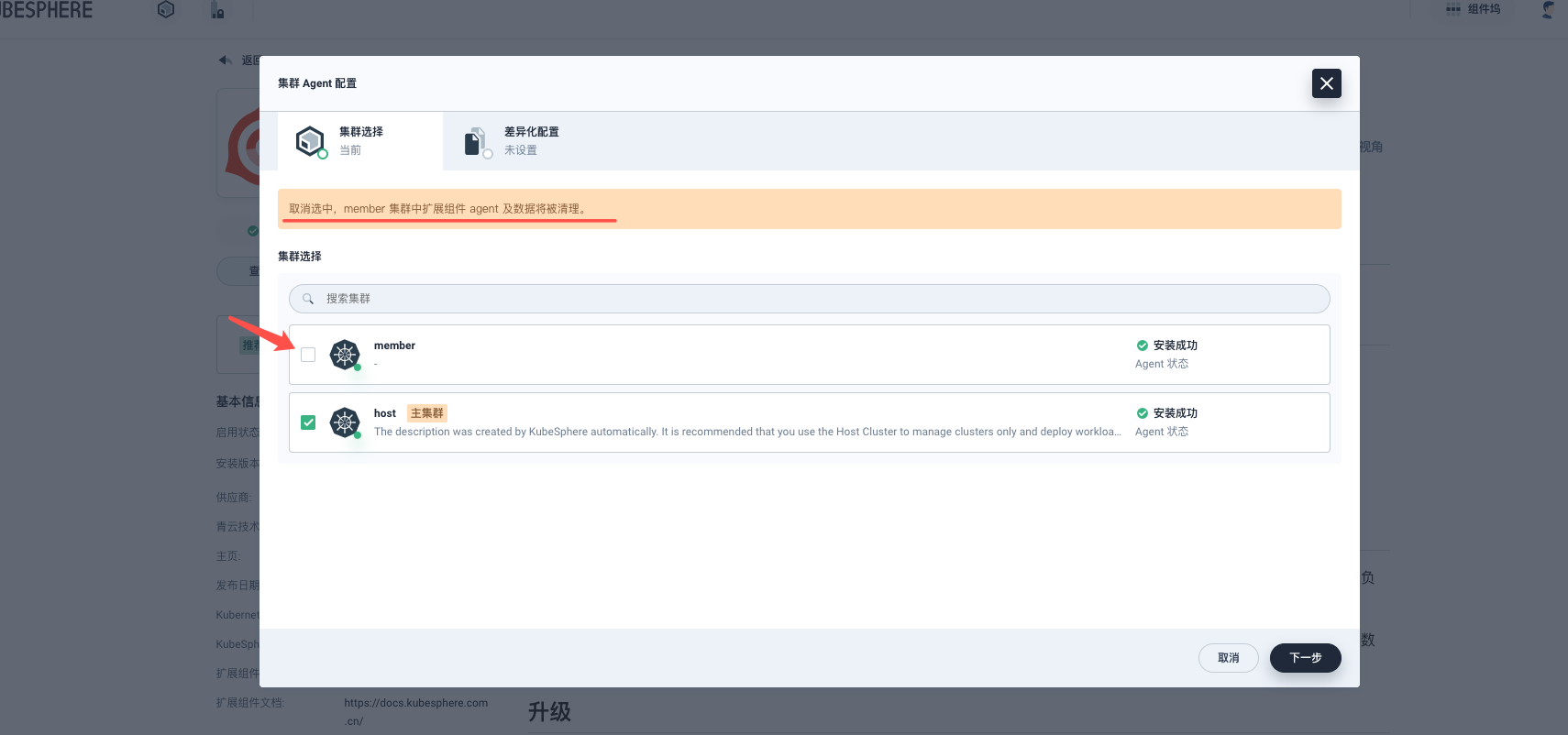The image size is (1568, 735).
Task: Open docs.kubesphere.com documentation link
Action: (x=415, y=703)
